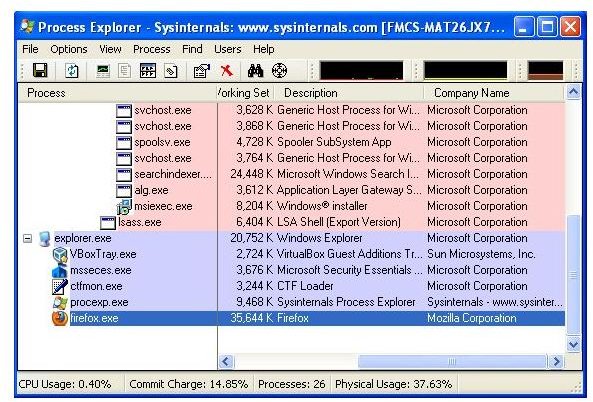This screenshot has height=402, width=593.
Task: Click 'CPU Usage: 0.40%' in status bar
Action: point(65,385)
